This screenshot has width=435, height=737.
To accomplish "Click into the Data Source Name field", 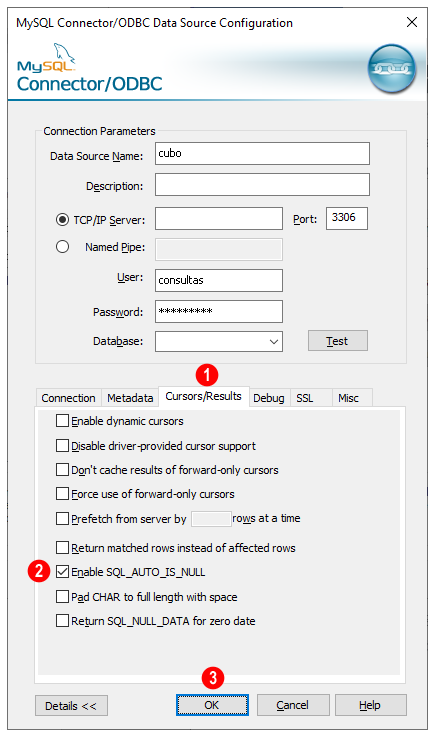I will (x=262, y=154).
